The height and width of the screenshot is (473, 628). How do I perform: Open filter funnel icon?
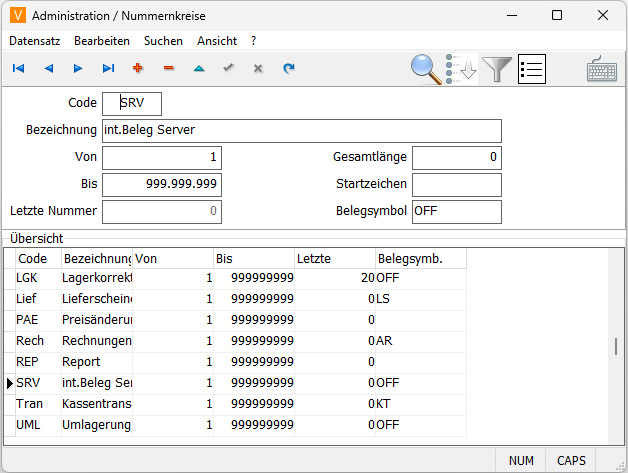[497, 69]
